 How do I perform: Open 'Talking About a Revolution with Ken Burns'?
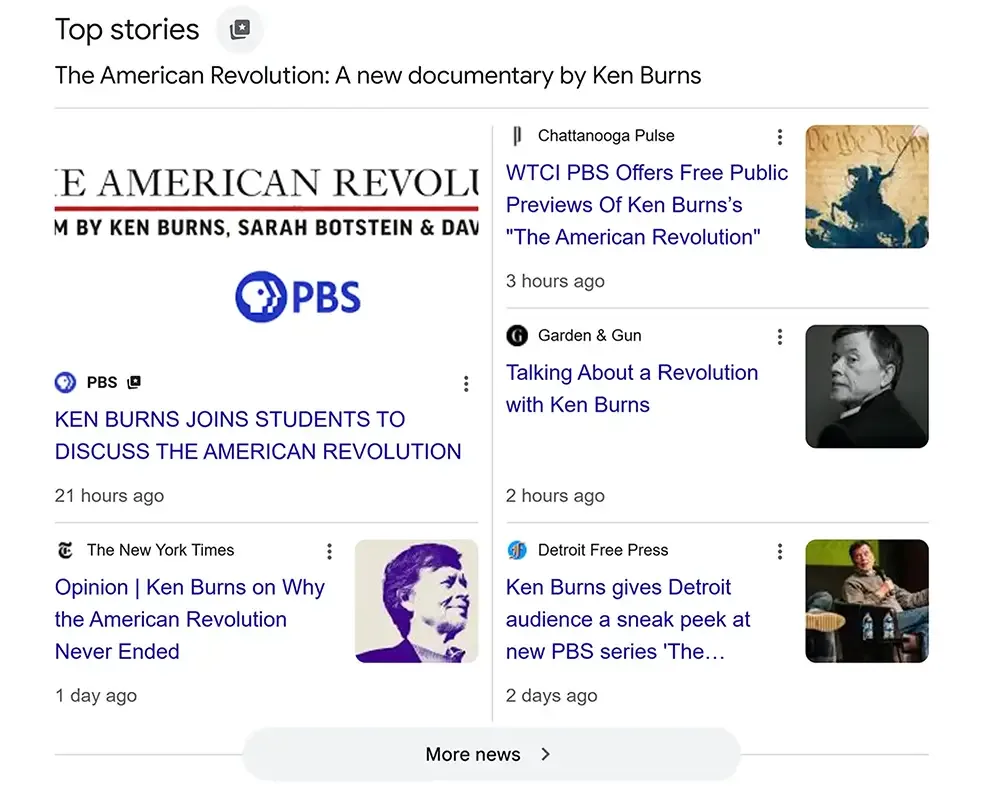coord(631,388)
